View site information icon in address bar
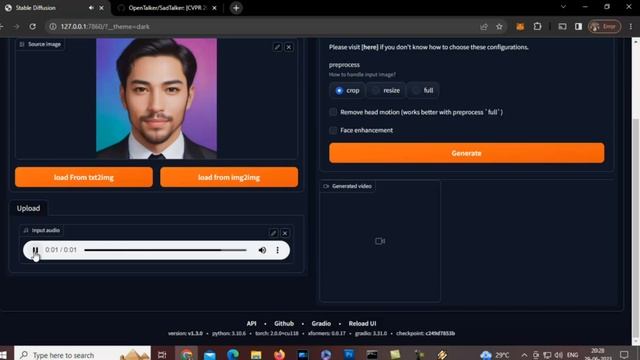 pos(53,27)
